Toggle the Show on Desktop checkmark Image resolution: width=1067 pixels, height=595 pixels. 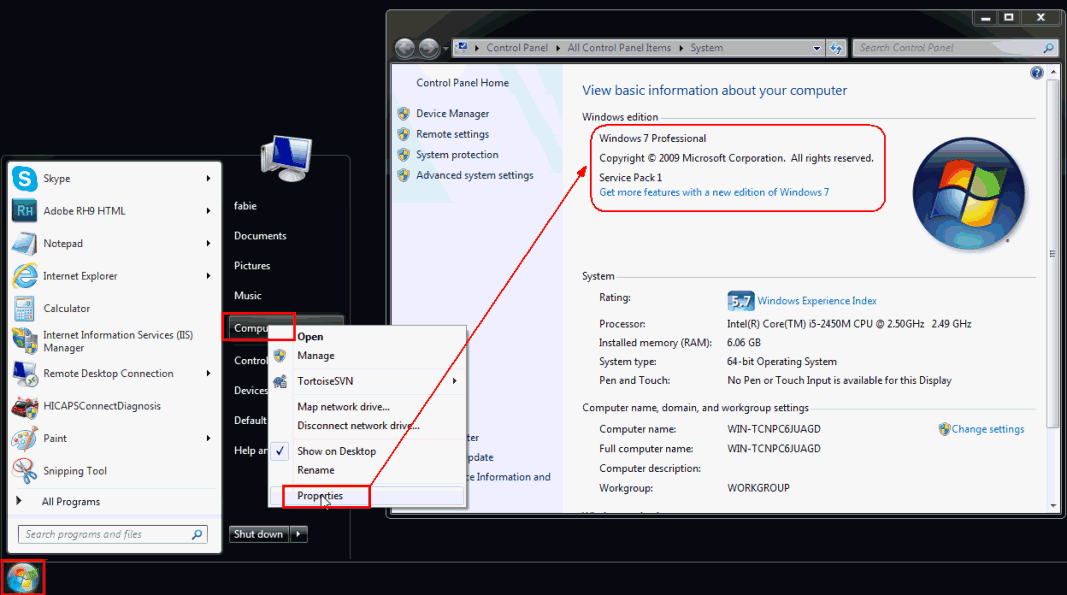(336, 451)
